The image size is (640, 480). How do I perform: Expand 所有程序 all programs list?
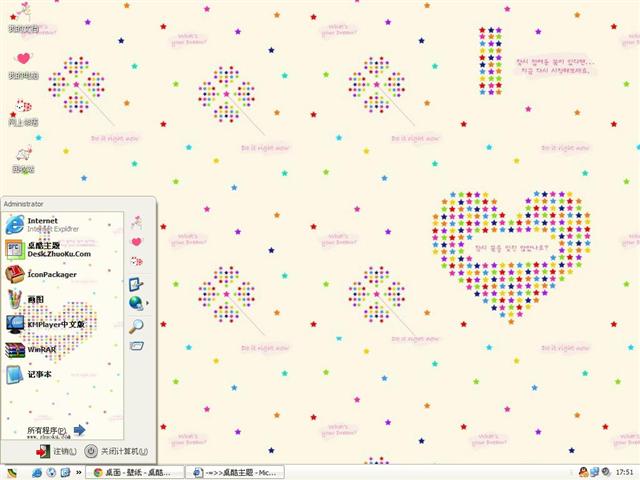coord(56,430)
